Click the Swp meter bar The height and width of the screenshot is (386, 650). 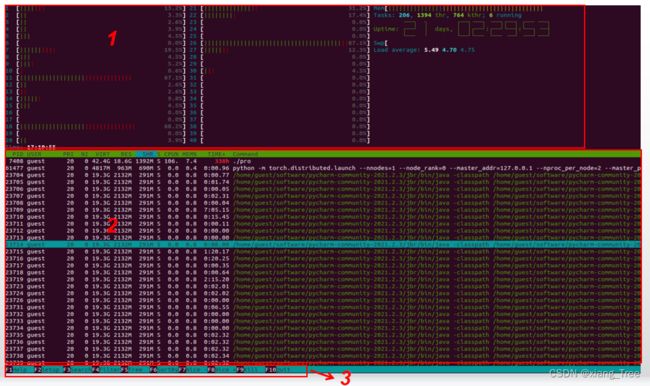[381, 43]
